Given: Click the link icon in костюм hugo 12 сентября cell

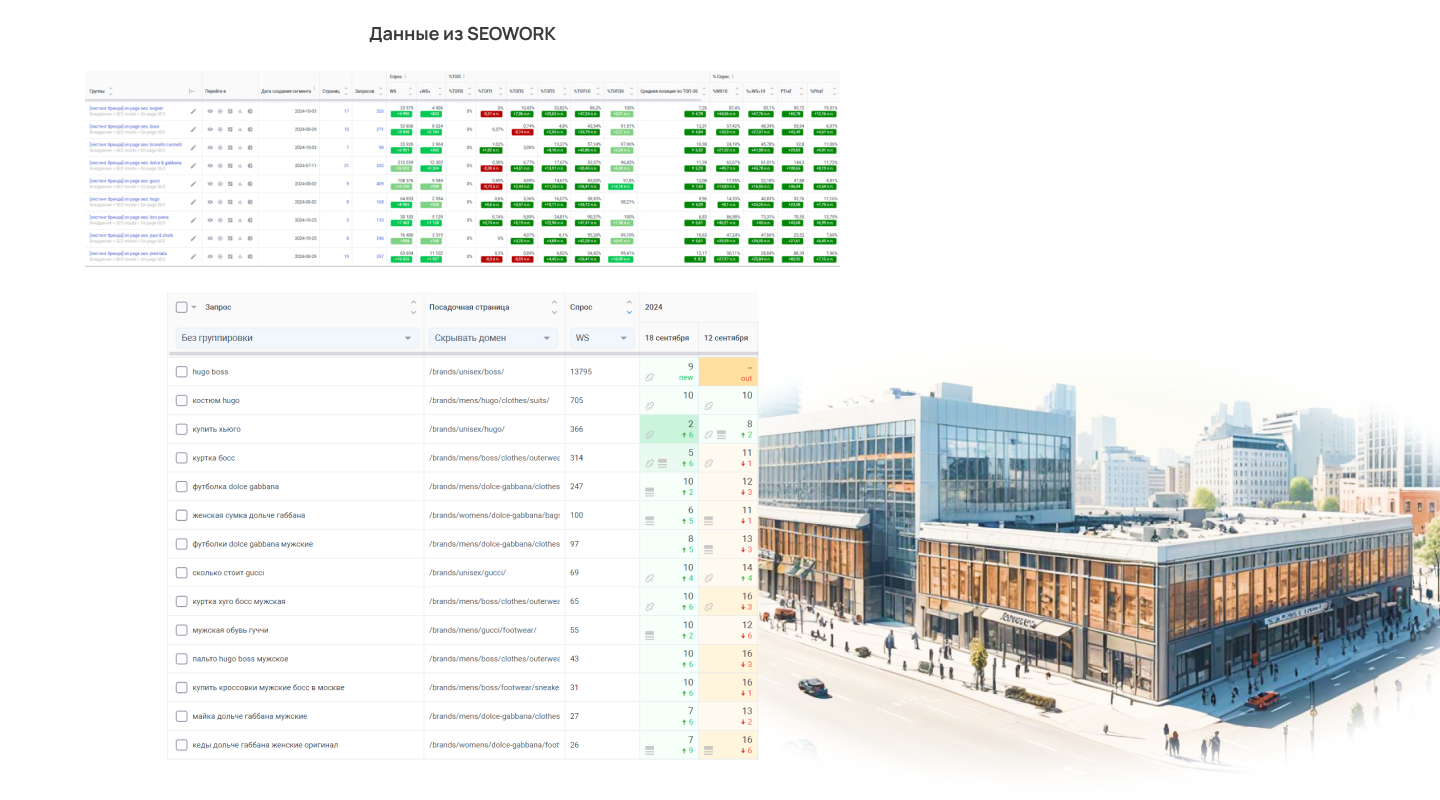Looking at the screenshot, I should click(709, 406).
